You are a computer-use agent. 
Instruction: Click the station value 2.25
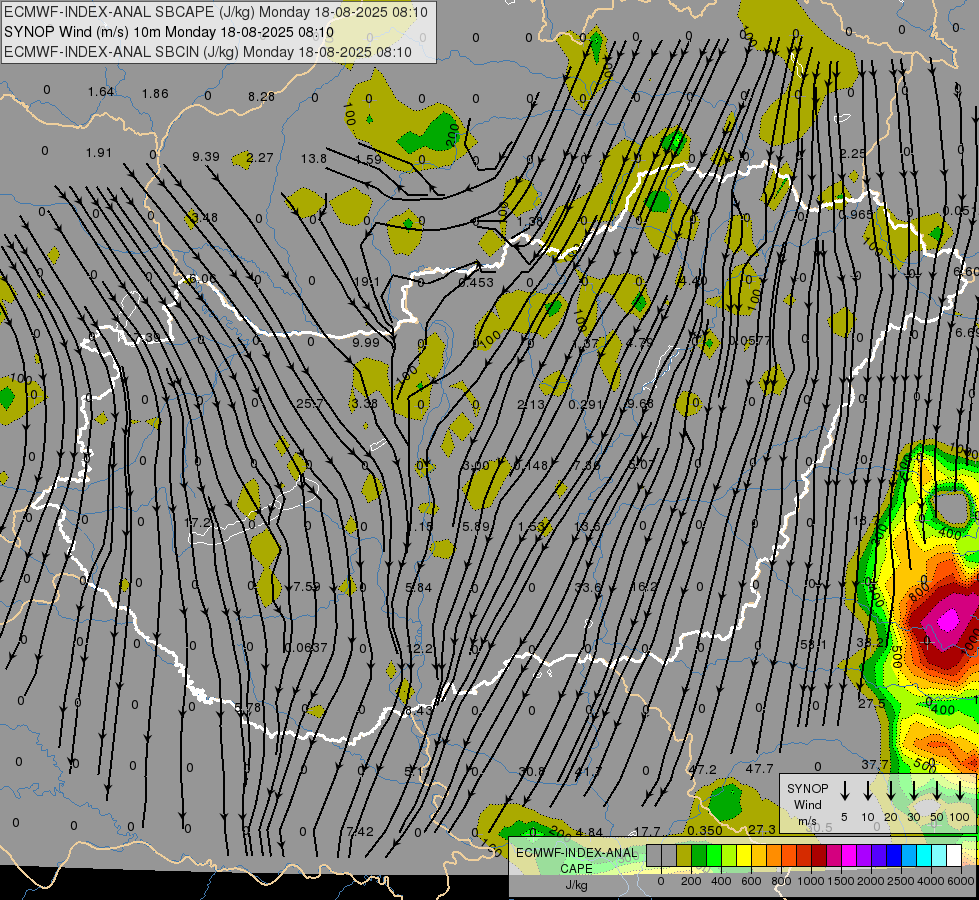(853, 154)
